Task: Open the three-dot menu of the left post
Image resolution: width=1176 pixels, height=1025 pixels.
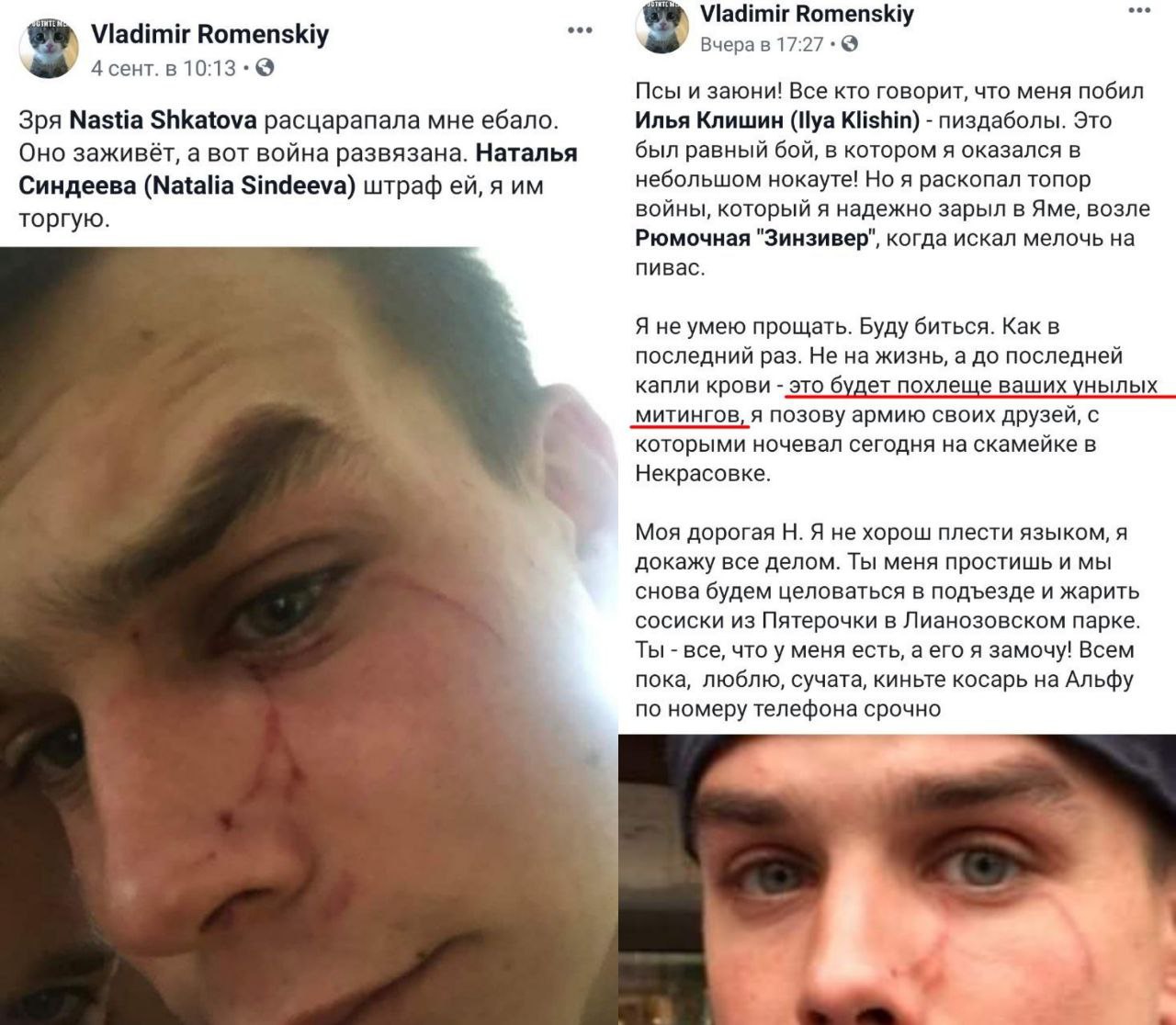Action: coord(580,30)
